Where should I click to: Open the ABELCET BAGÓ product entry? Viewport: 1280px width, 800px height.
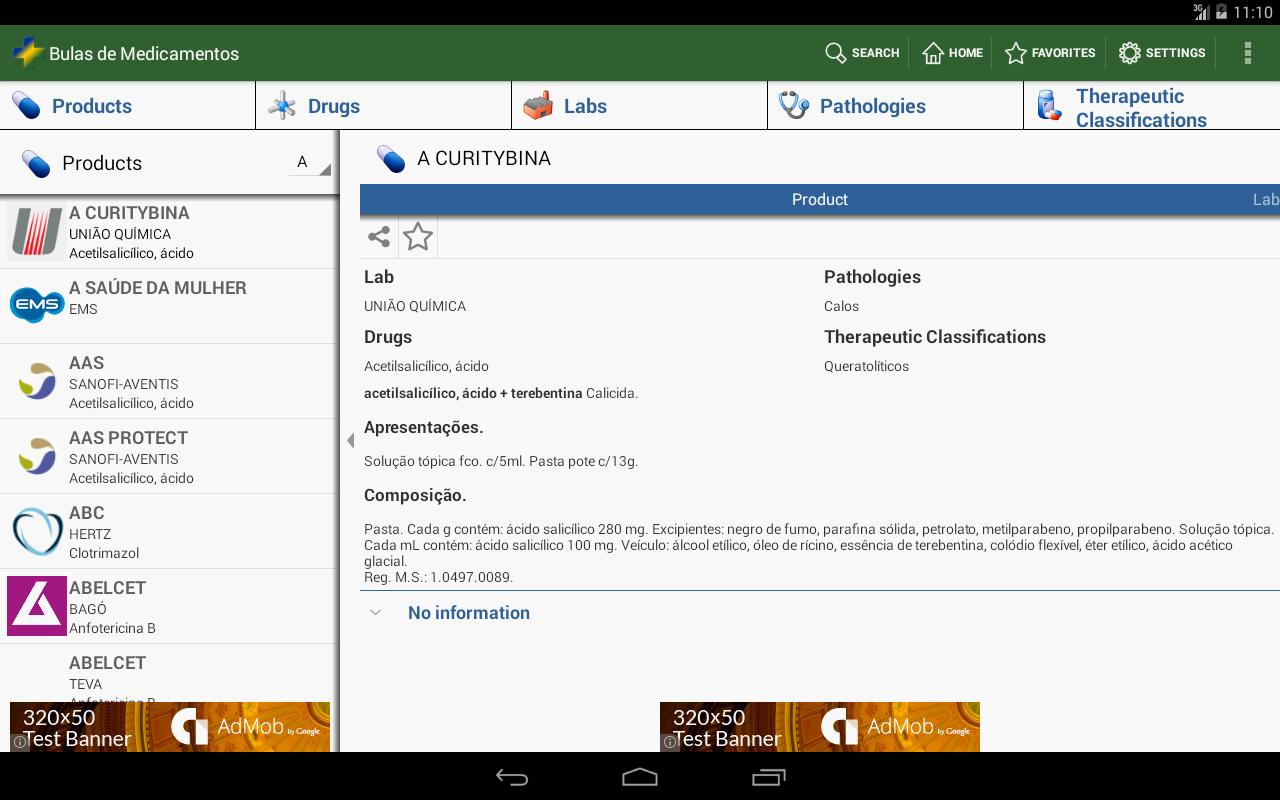pyautogui.click(x=168, y=606)
